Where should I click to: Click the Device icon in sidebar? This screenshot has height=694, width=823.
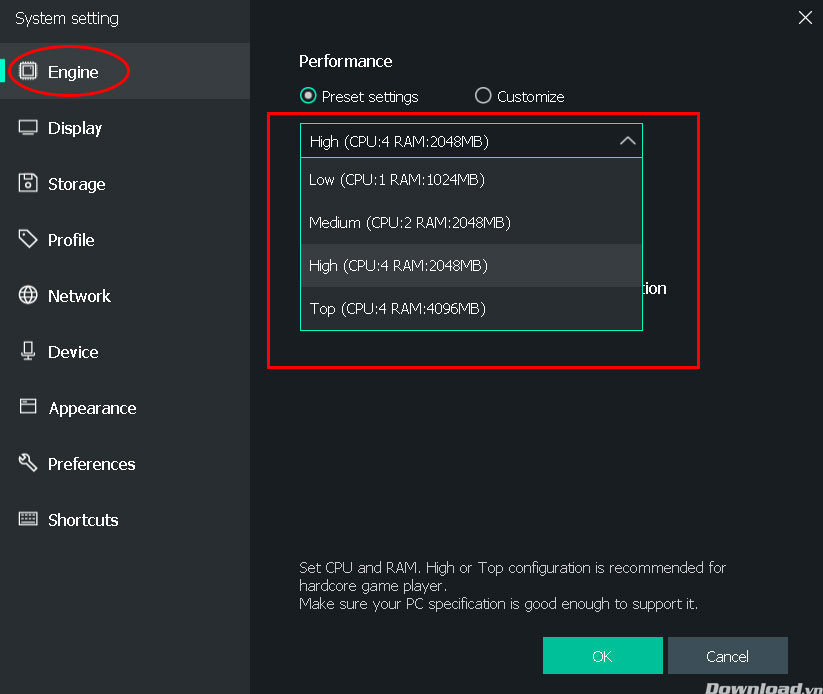(x=28, y=351)
